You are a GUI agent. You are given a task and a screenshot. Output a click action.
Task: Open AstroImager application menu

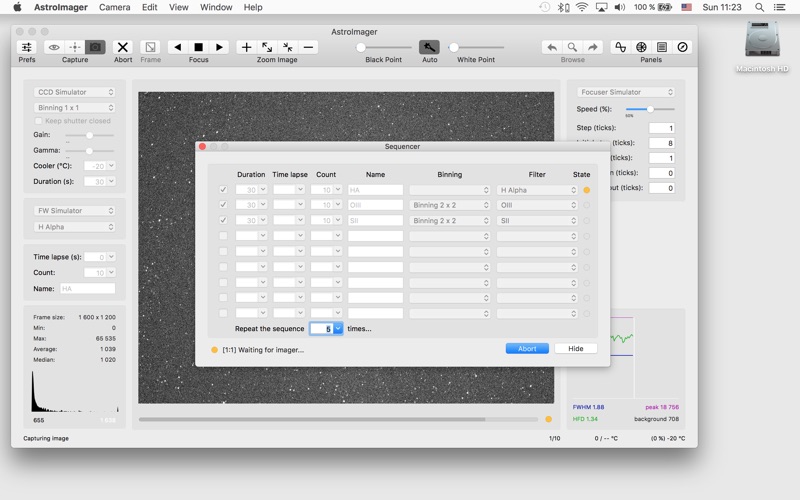61,7
